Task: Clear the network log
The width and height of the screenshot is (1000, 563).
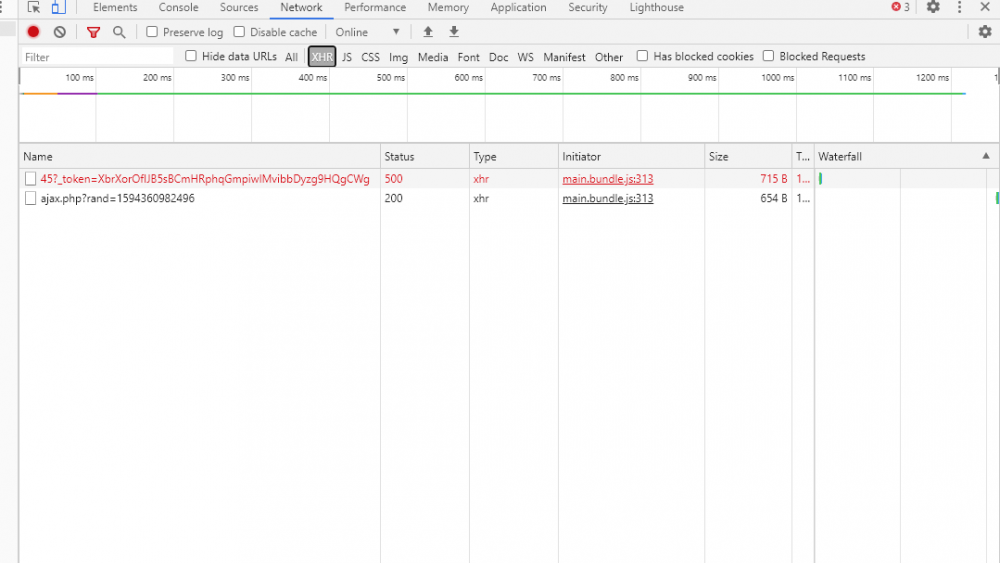Action: [x=59, y=32]
